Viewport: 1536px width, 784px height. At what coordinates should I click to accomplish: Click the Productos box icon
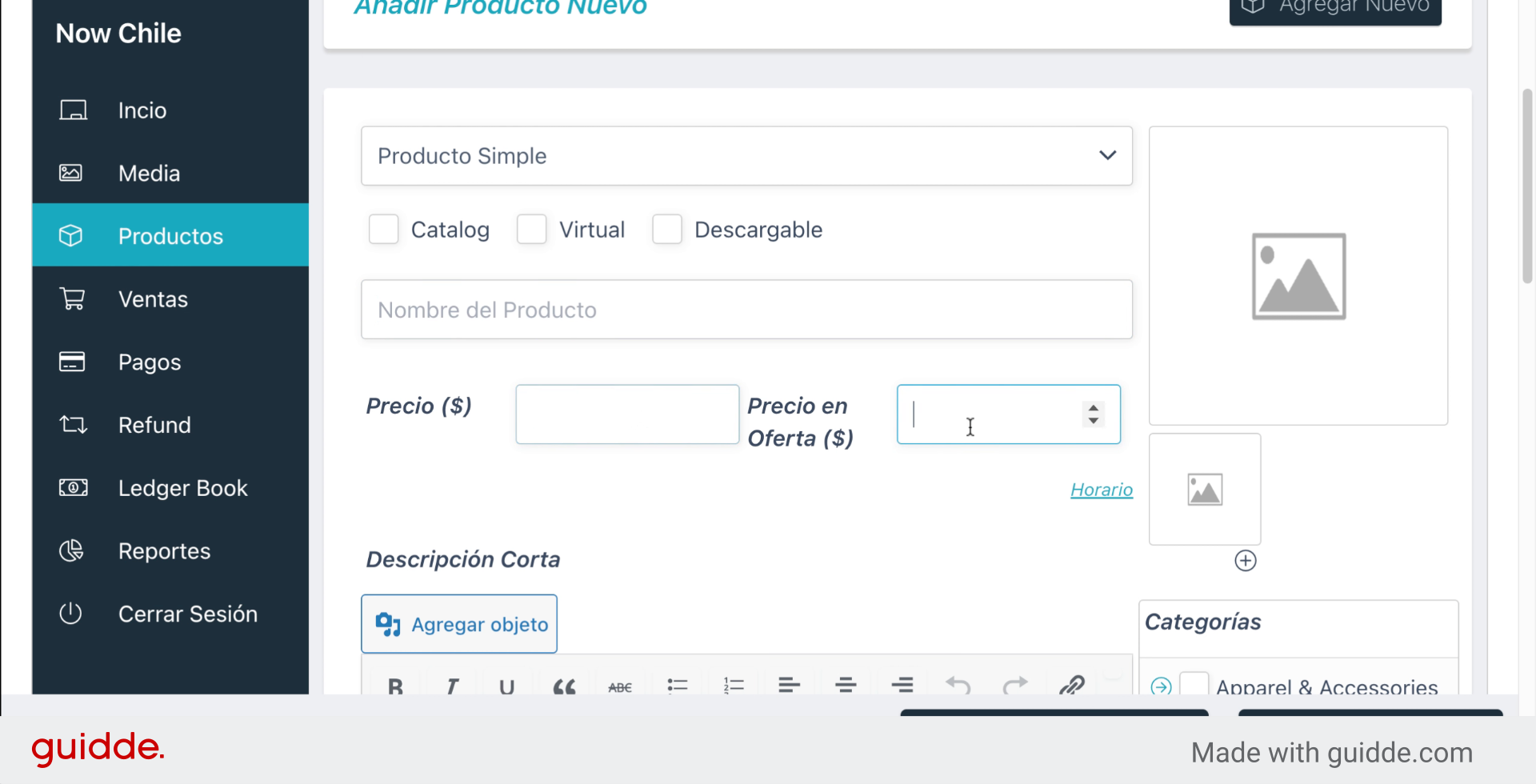tap(70, 235)
